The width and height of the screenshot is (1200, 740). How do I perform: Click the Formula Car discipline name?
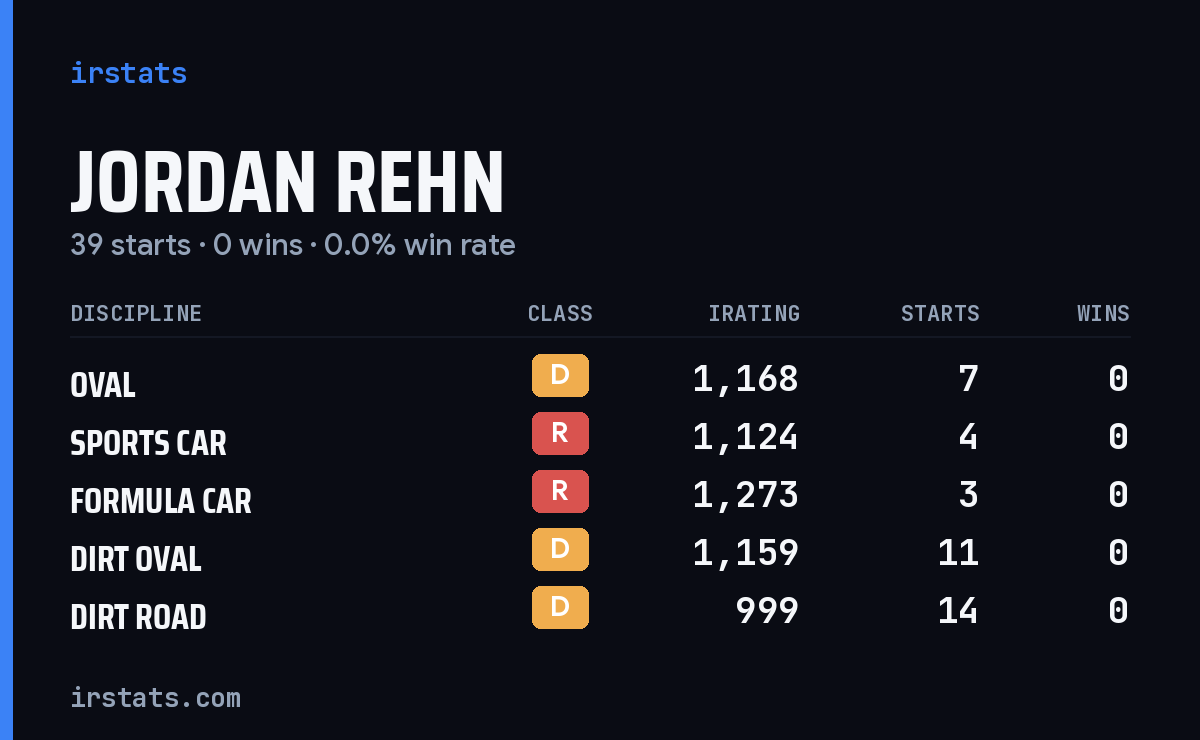[161, 501]
